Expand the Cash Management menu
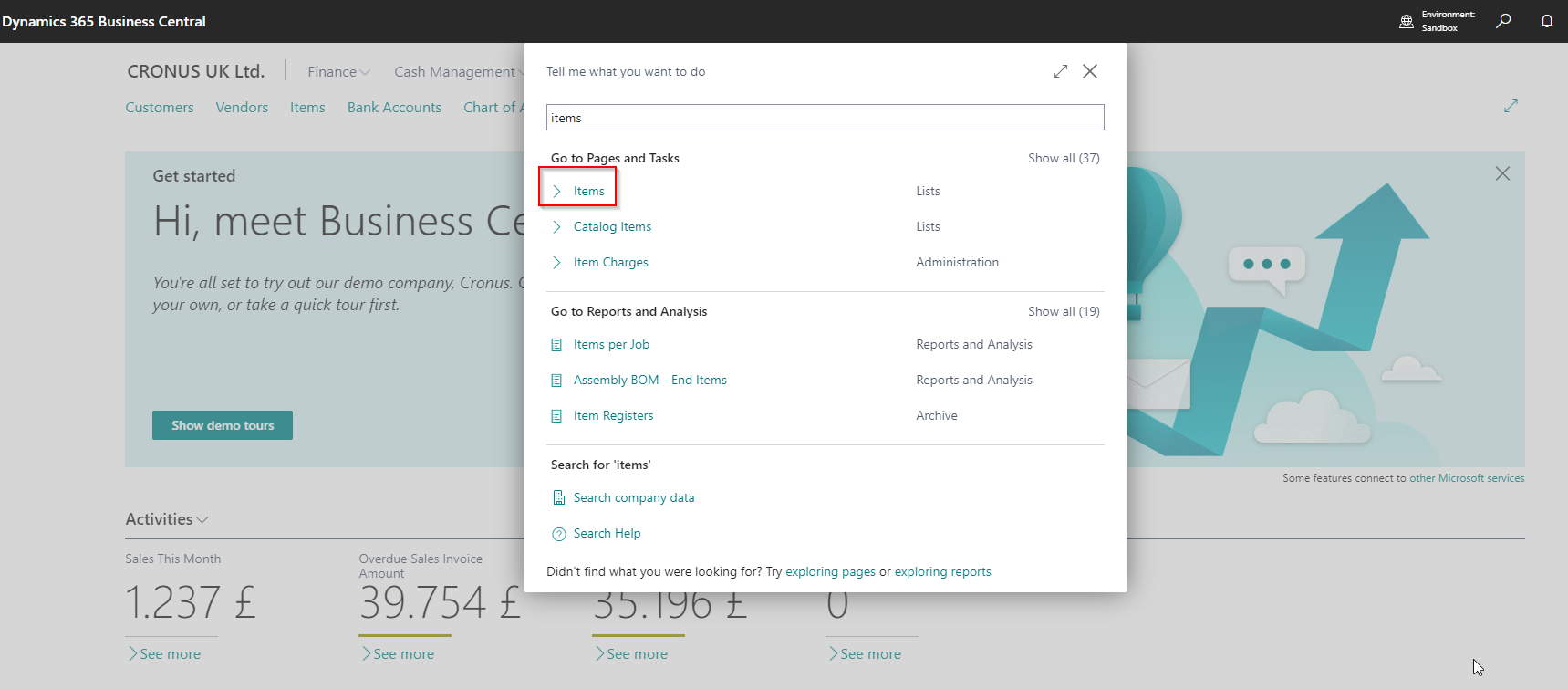This screenshot has width=1568, height=689. click(459, 71)
